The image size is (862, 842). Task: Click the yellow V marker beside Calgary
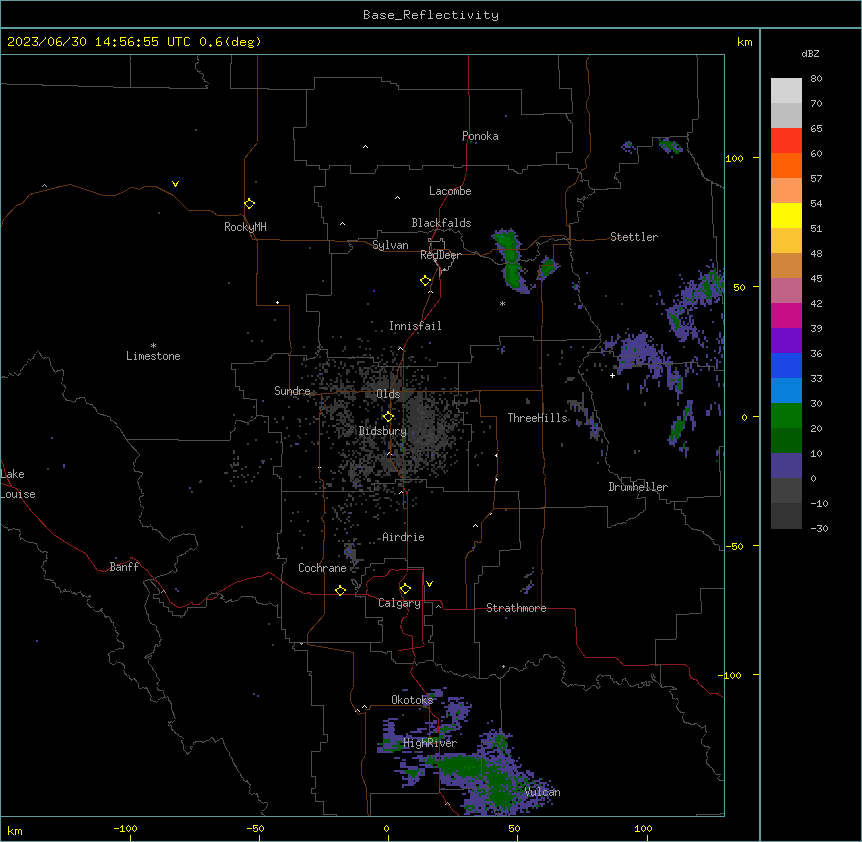(x=429, y=584)
